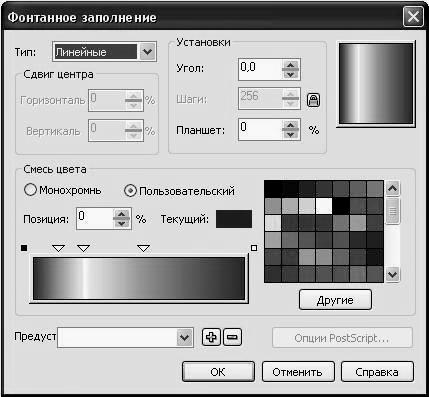Viewport: 429px width, 397px height.
Task: Click the fountain fill preview thumbnail
Action: [x=376, y=84]
